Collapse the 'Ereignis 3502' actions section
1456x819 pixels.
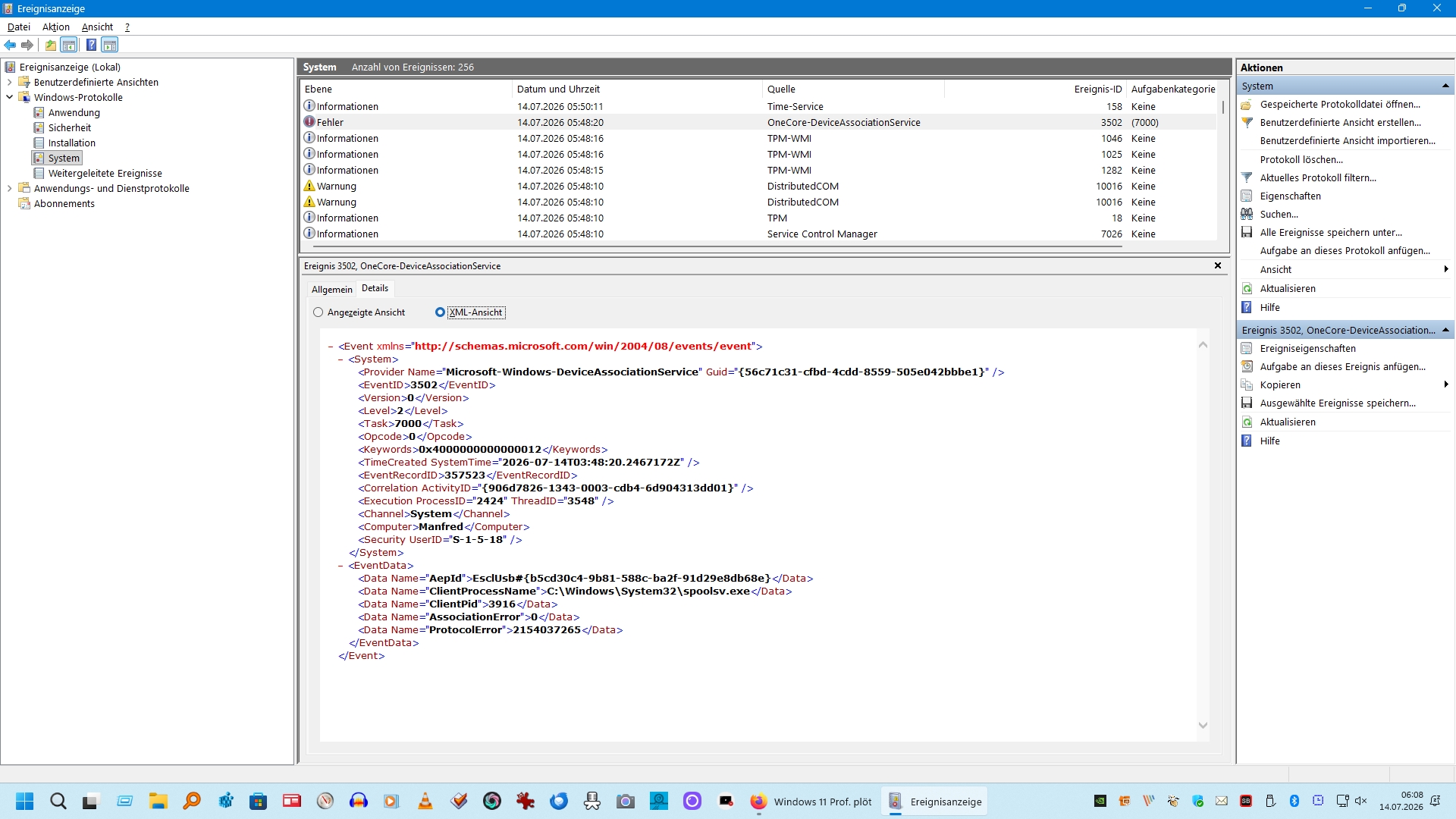1445,330
